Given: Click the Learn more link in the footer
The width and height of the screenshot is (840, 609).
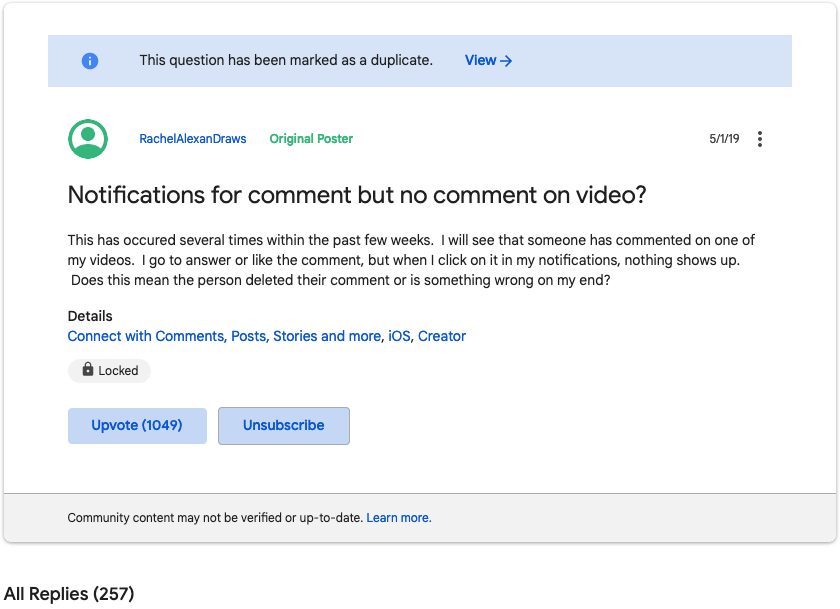Looking at the screenshot, I should (398, 517).
